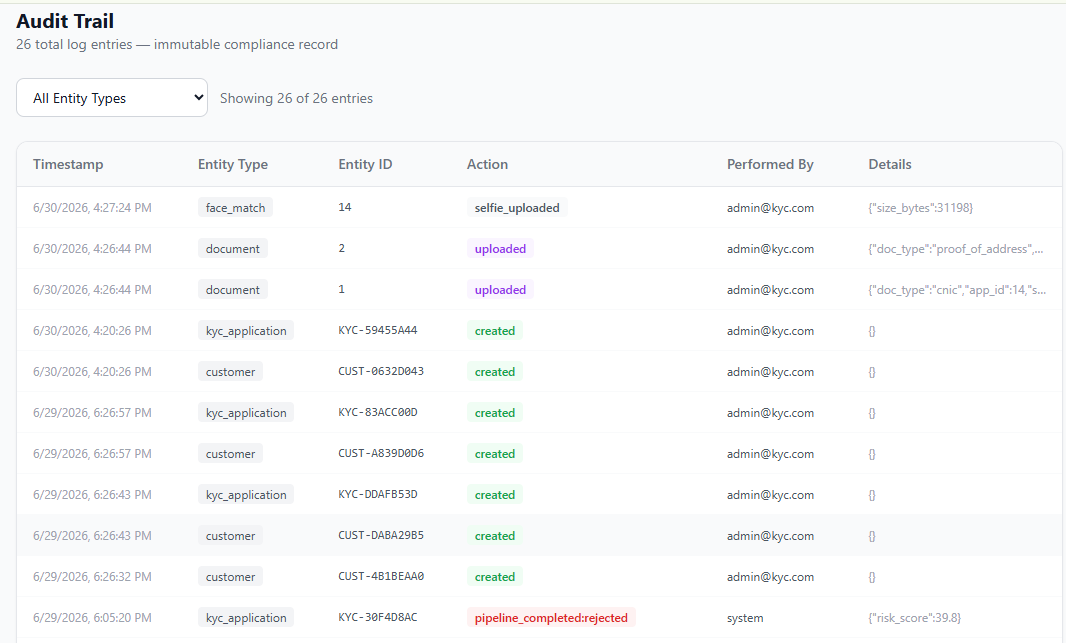Click the empty details braces for KYC-83ACC00D
The width and height of the screenshot is (1066, 643).
pyautogui.click(x=872, y=413)
